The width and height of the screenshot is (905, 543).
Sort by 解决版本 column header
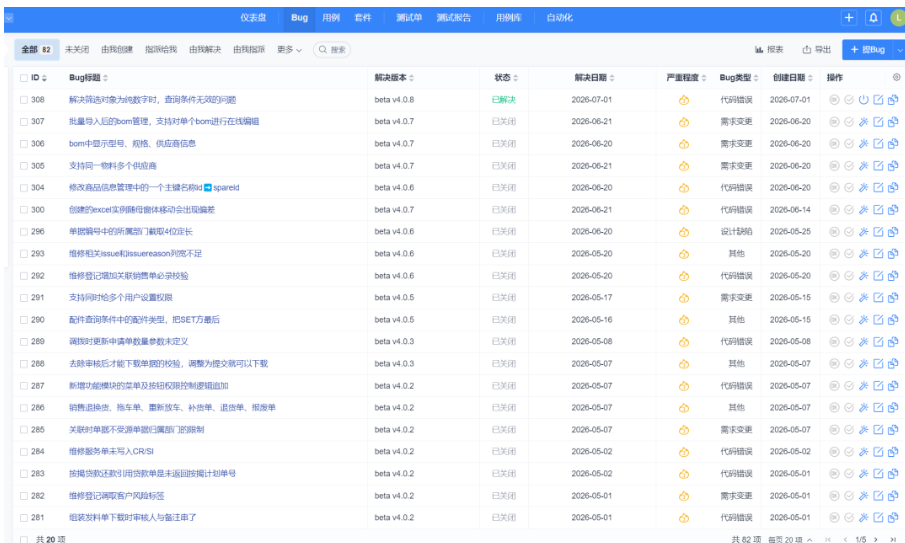(394, 78)
